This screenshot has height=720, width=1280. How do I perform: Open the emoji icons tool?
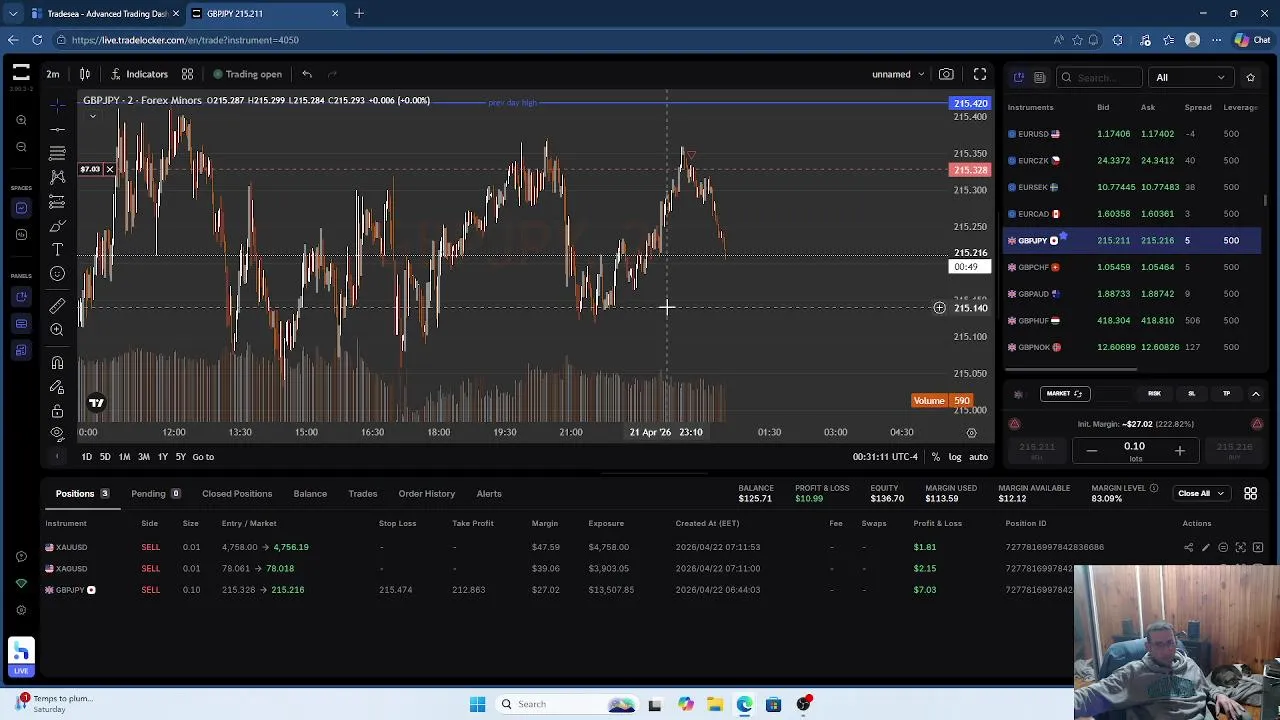[x=57, y=274]
